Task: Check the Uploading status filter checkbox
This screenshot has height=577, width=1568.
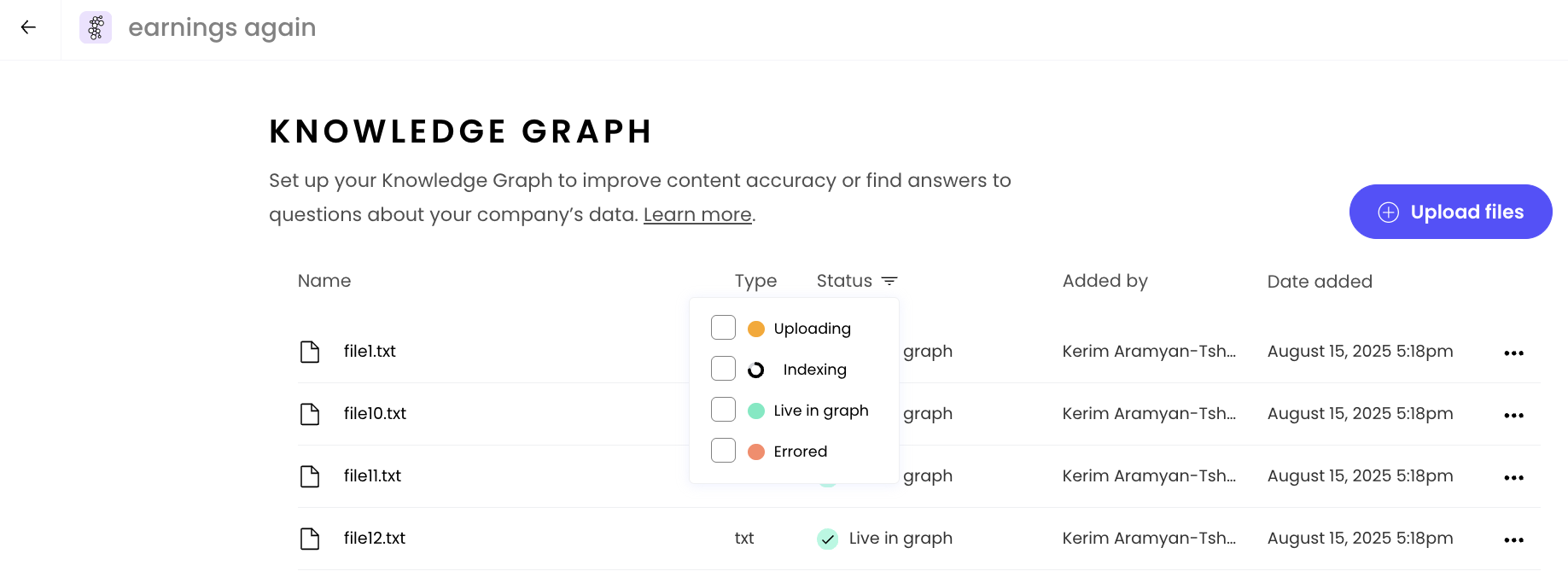Action: pyautogui.click(x=723, y=328)
